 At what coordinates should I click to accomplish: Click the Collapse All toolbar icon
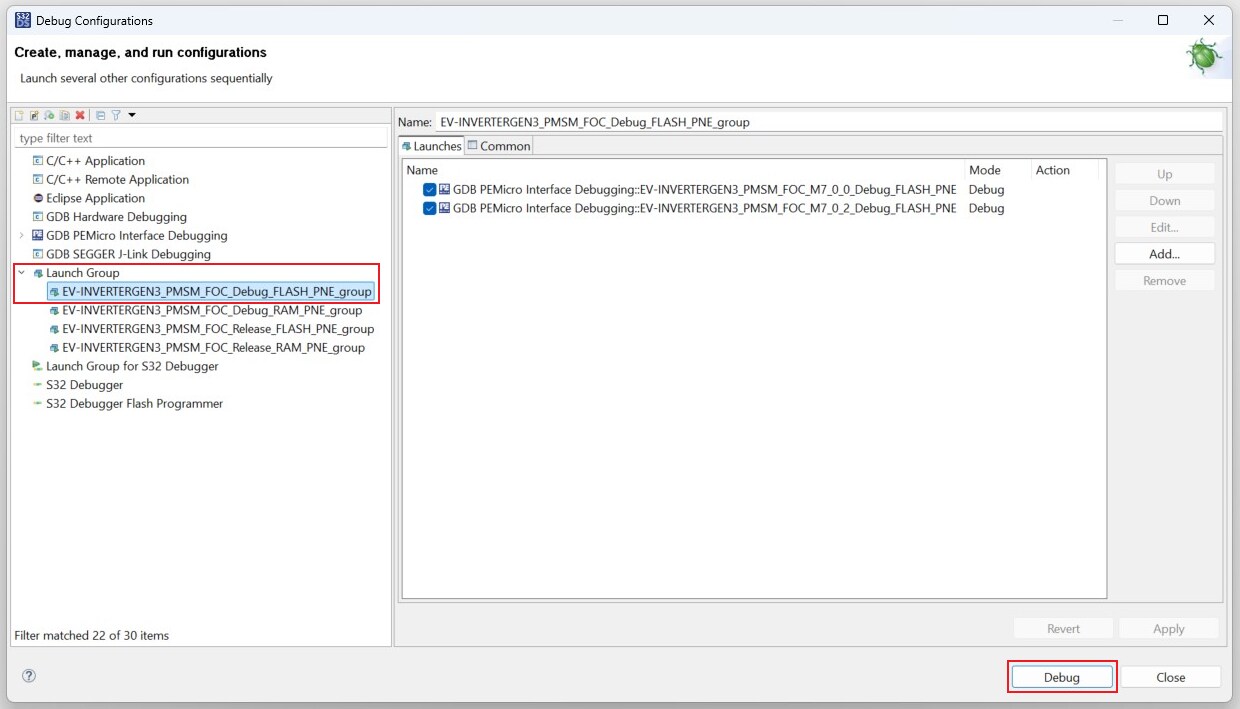click(x=100, y=116)
